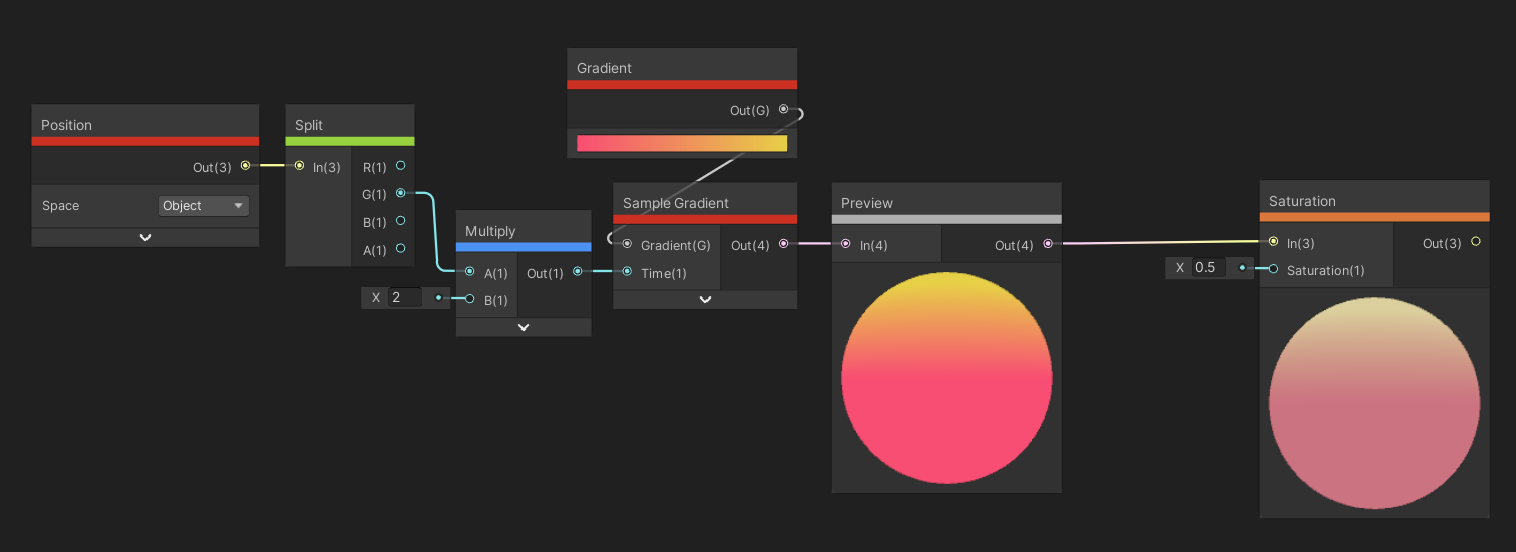Click the Gradient node Out(G) port

pyautogui.click(x=783, y=109)
